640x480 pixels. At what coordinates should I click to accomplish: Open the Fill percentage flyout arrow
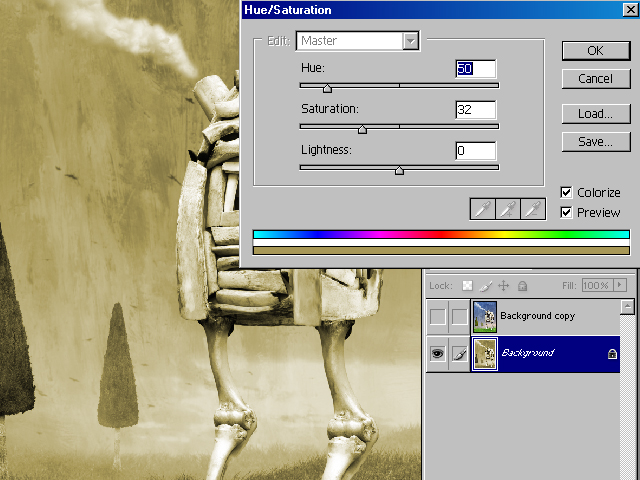click(x=619, y=286)
